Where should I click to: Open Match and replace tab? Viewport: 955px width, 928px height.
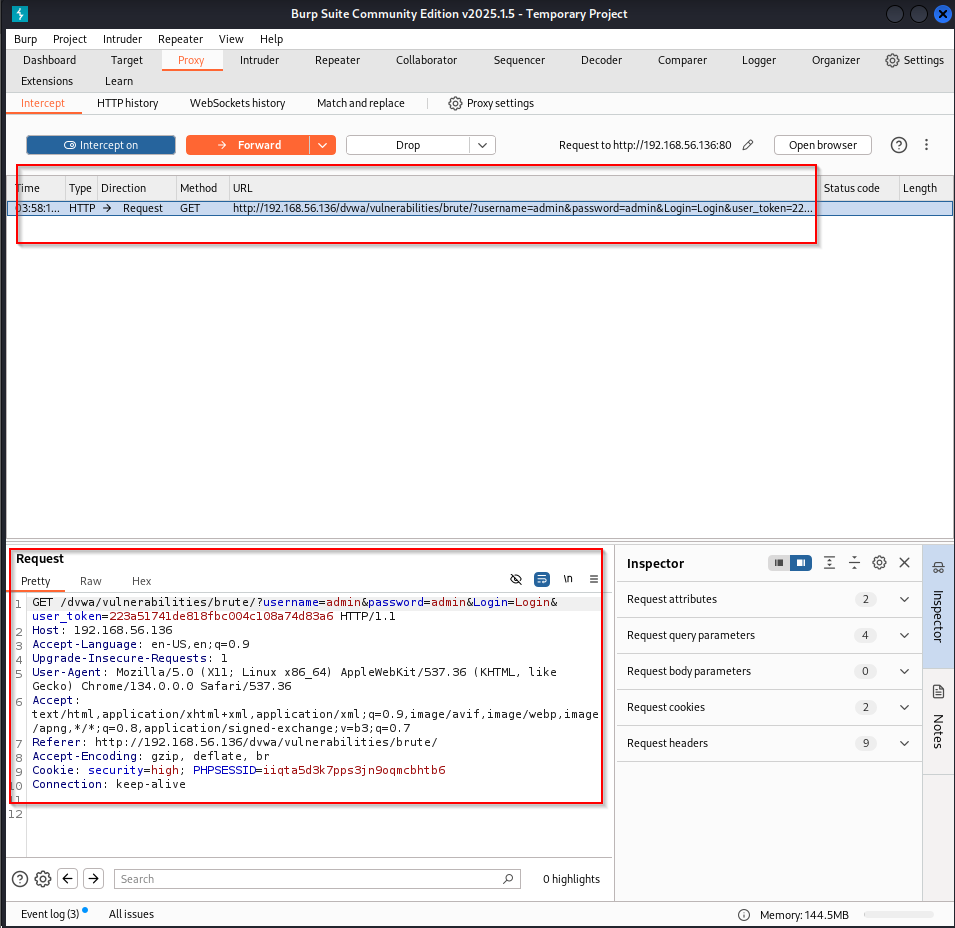[361, 104]
